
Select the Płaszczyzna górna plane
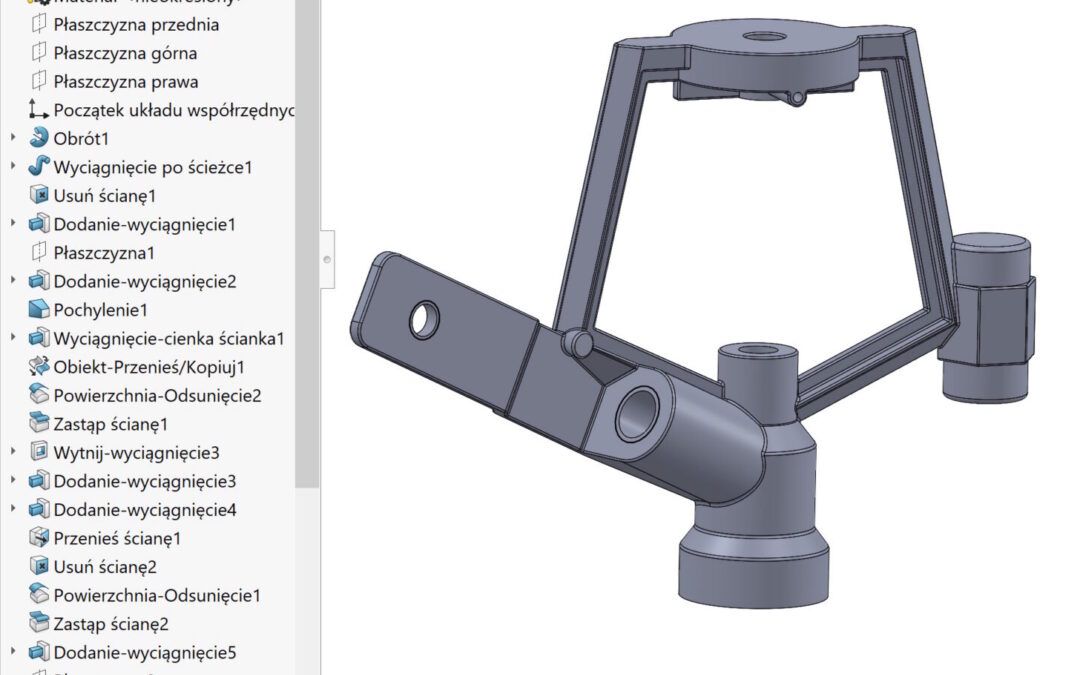[125, 53]
